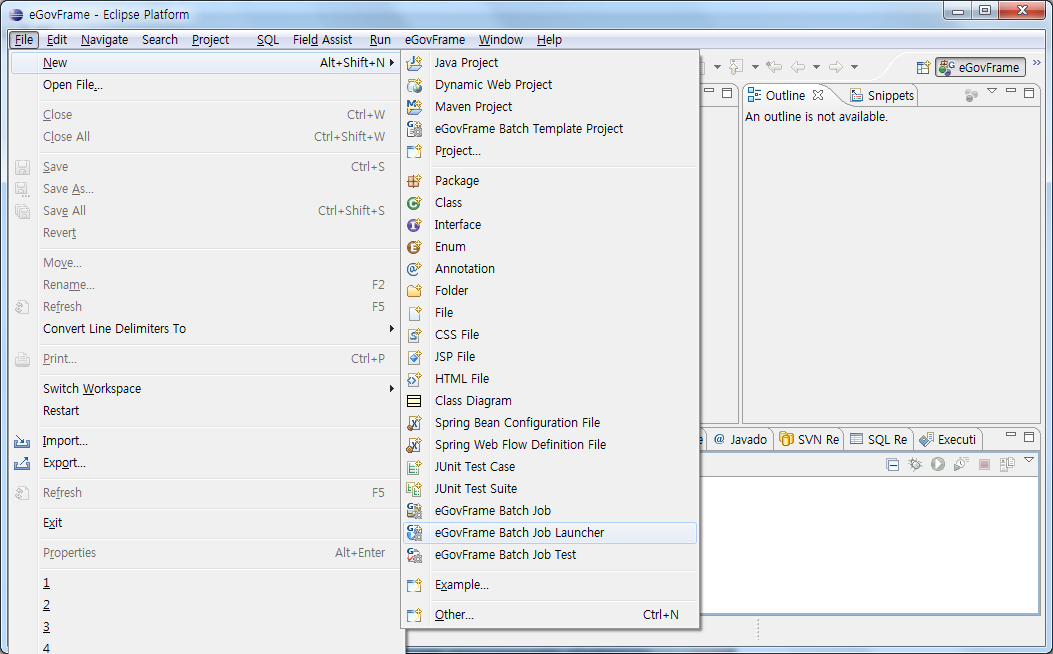Select Maven Project from New submenu
The height and width of the screenshot is (654, 1053).
(473, 107)
